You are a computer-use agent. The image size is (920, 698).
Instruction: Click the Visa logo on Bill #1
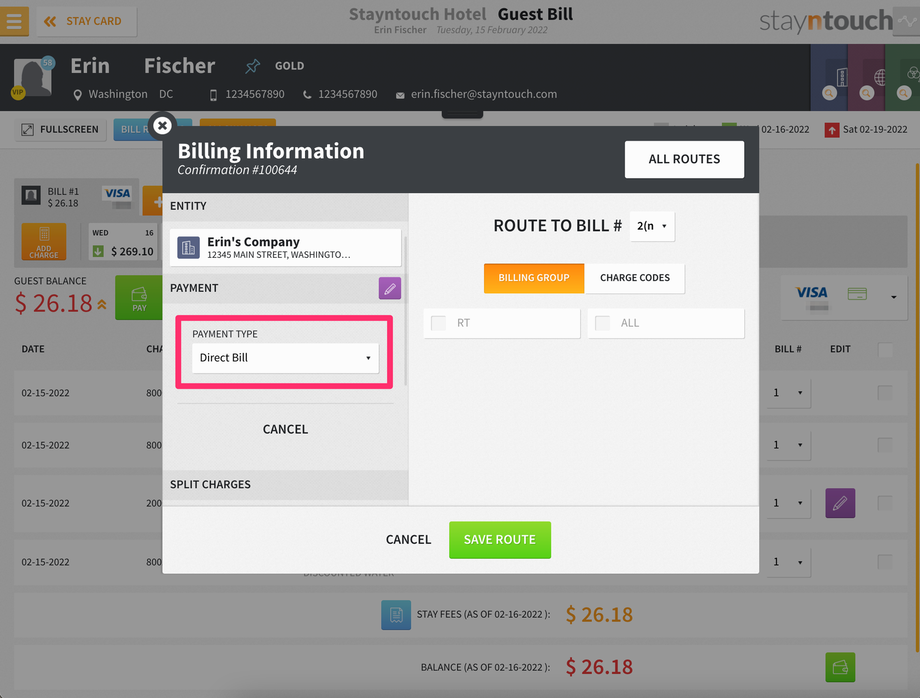[x=117, y=193]
